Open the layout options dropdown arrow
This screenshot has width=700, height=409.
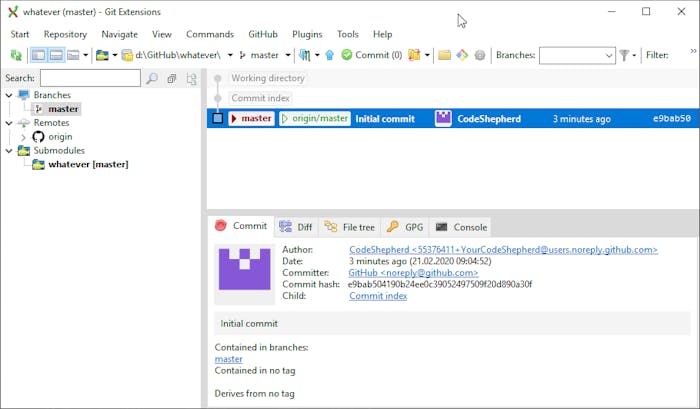tap(85, 55)
